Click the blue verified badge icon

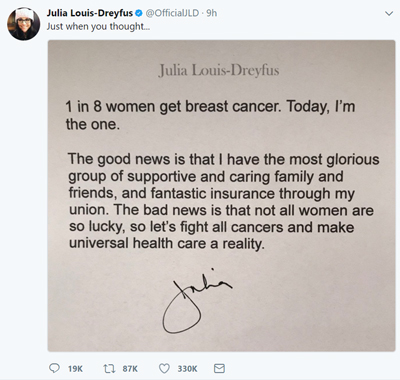point(139,13)
